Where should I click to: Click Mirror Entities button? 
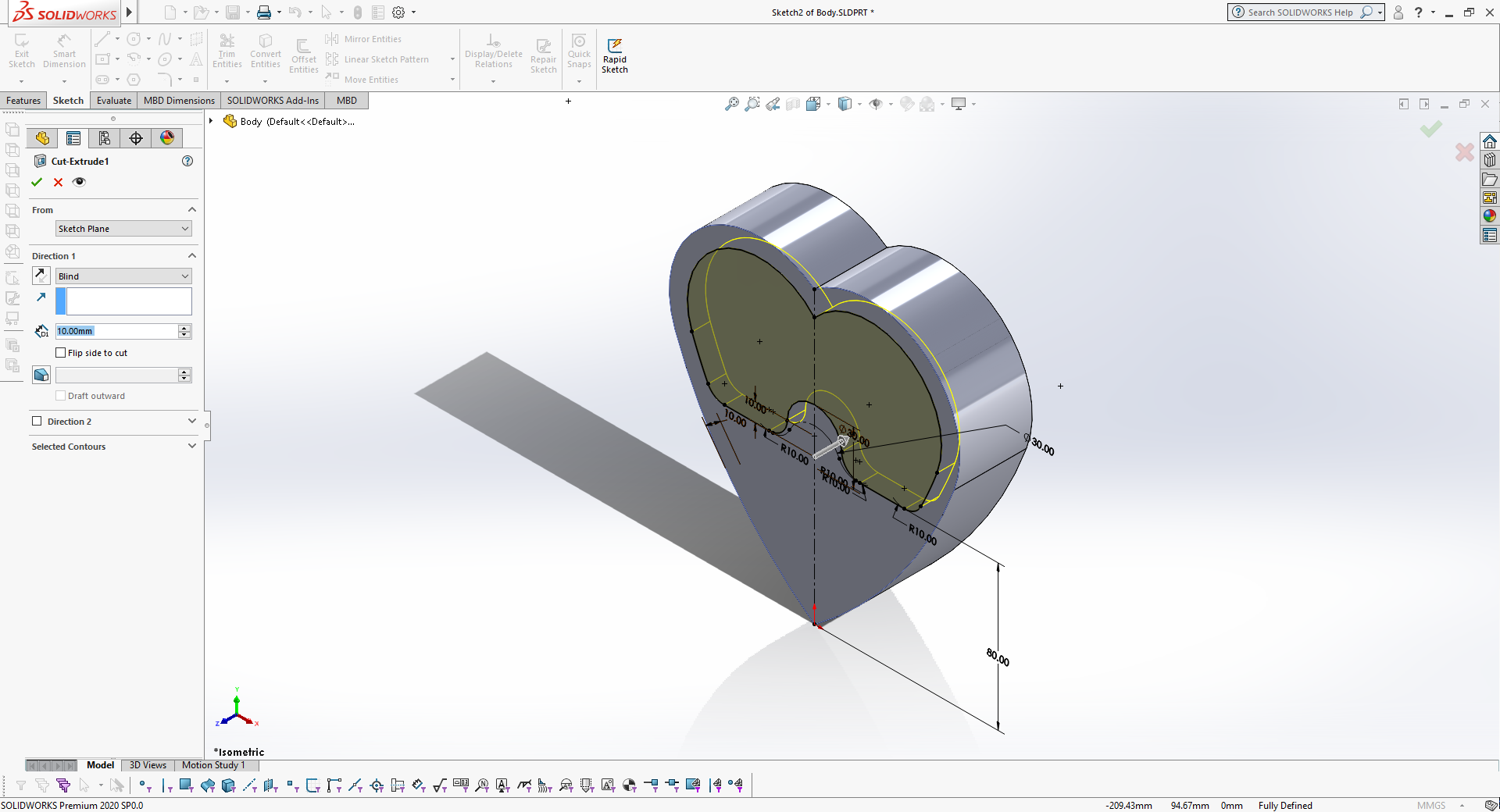coord(364,39)
